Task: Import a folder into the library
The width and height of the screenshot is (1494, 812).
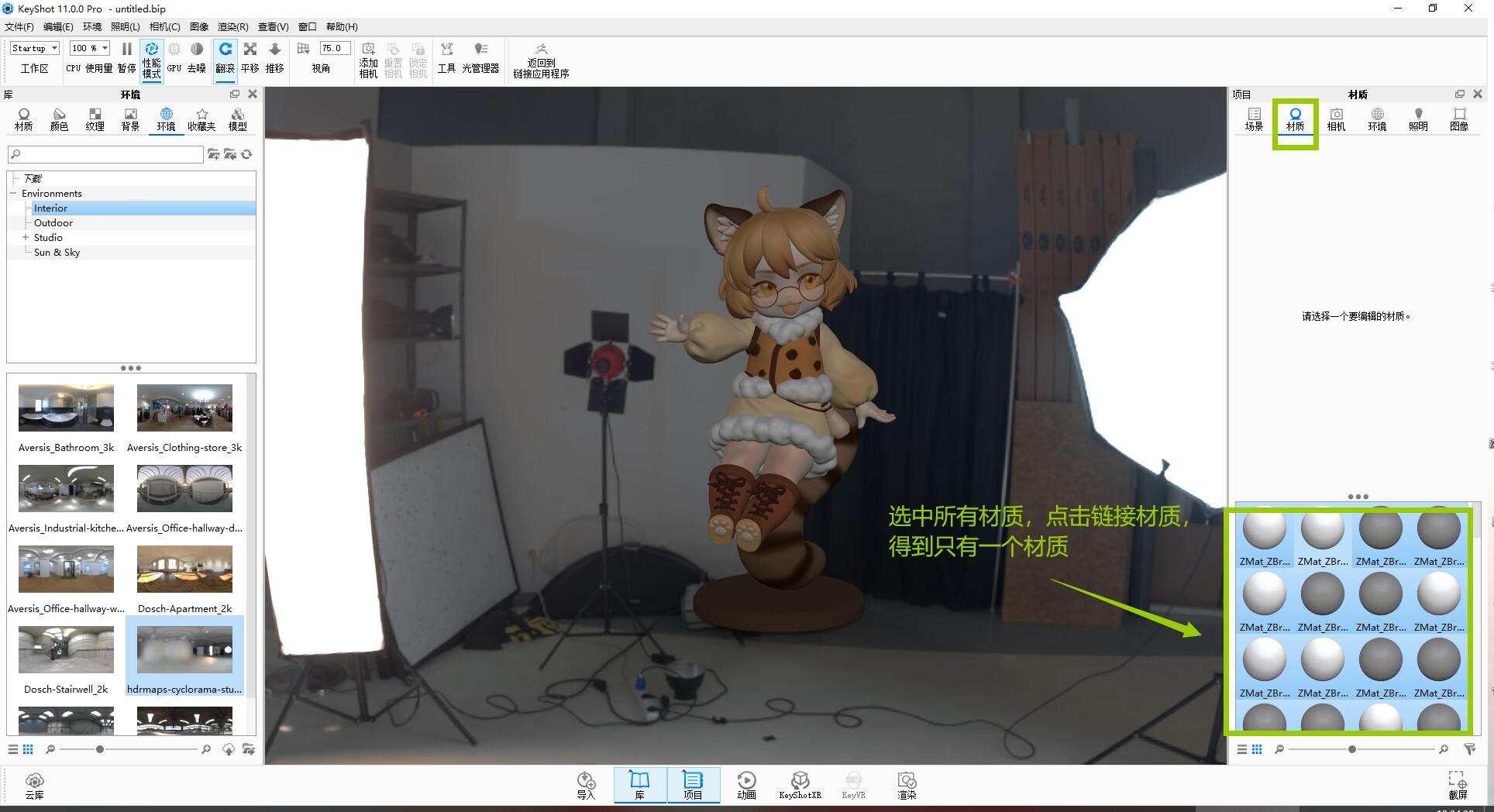Action: [x=230, y=154]
